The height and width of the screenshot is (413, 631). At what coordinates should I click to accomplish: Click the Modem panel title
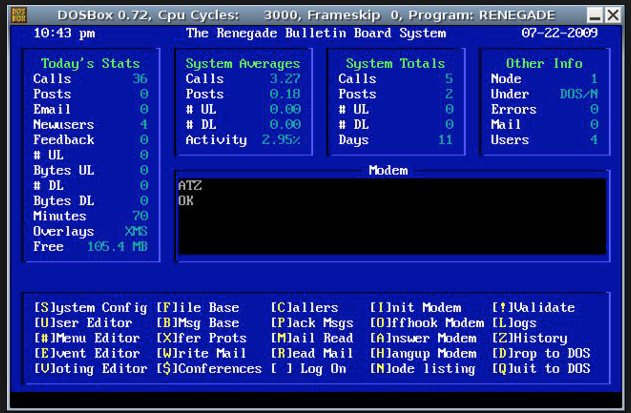[x=388, y=170]
